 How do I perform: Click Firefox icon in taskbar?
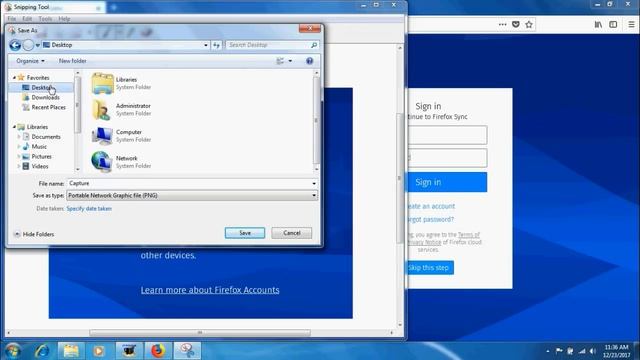[x=158, y=351]
